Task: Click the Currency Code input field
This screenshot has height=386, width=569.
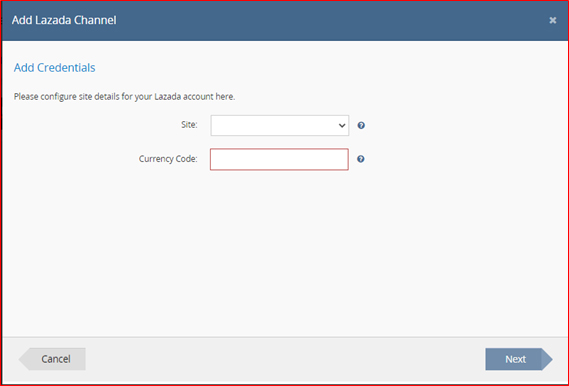Action: click(x=279, y=159)
